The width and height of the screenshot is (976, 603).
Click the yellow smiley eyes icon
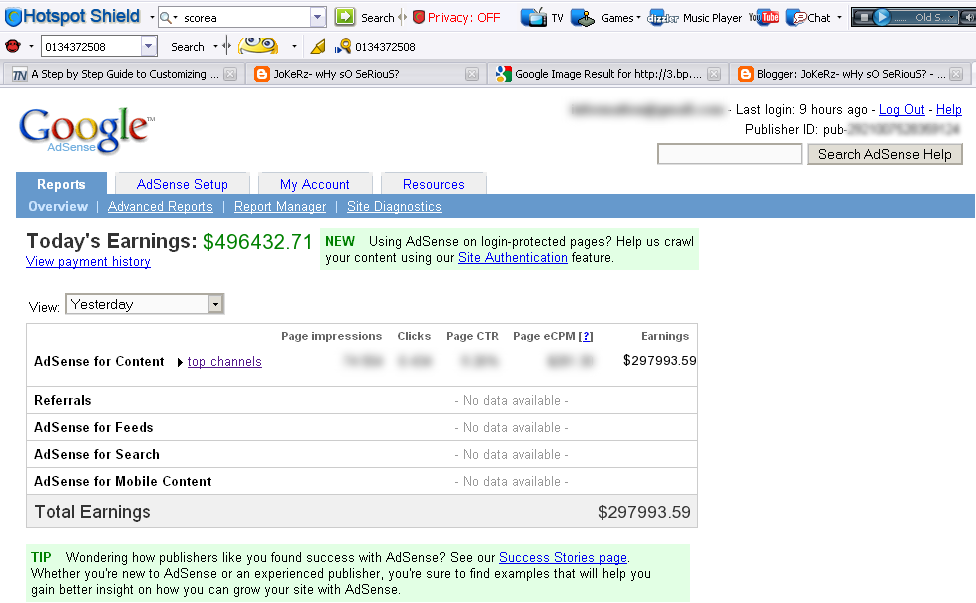[x=258, y=45]
